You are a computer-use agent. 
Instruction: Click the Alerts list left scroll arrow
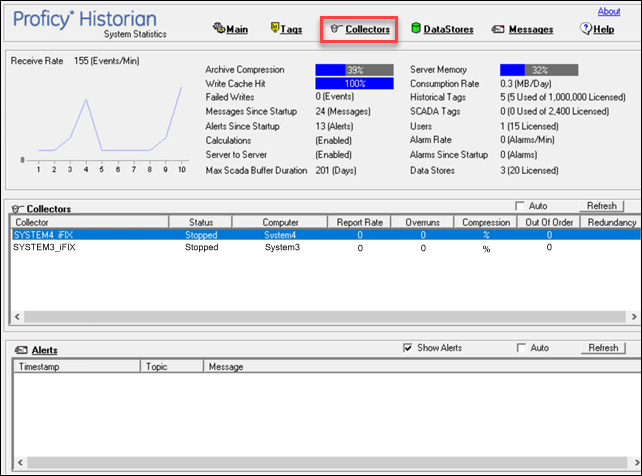(x=20, y=462)
